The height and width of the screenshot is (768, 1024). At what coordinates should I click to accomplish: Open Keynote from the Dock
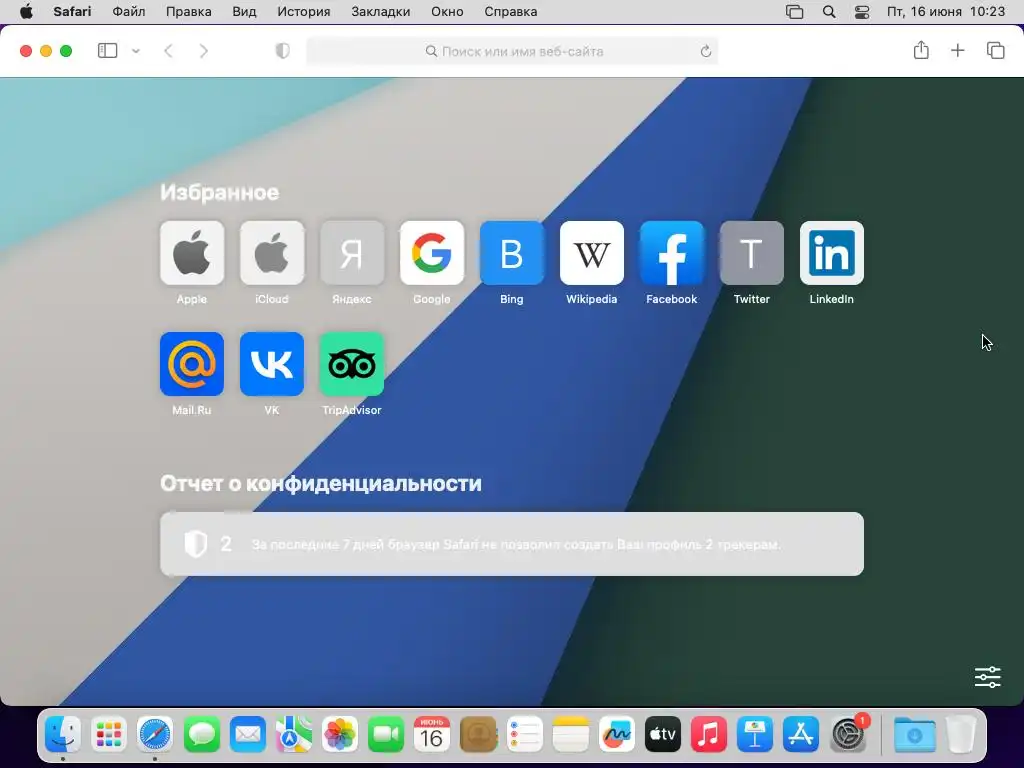pos(755,735)
